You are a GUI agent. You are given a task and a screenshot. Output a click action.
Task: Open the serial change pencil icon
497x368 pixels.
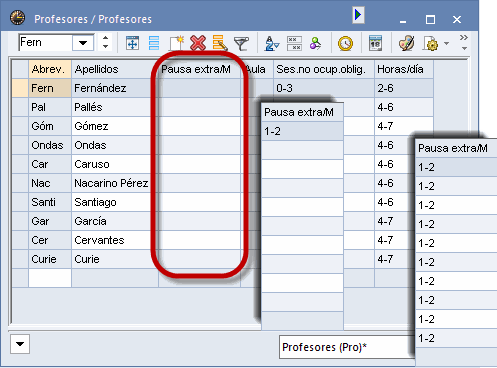tap(220, 43)
